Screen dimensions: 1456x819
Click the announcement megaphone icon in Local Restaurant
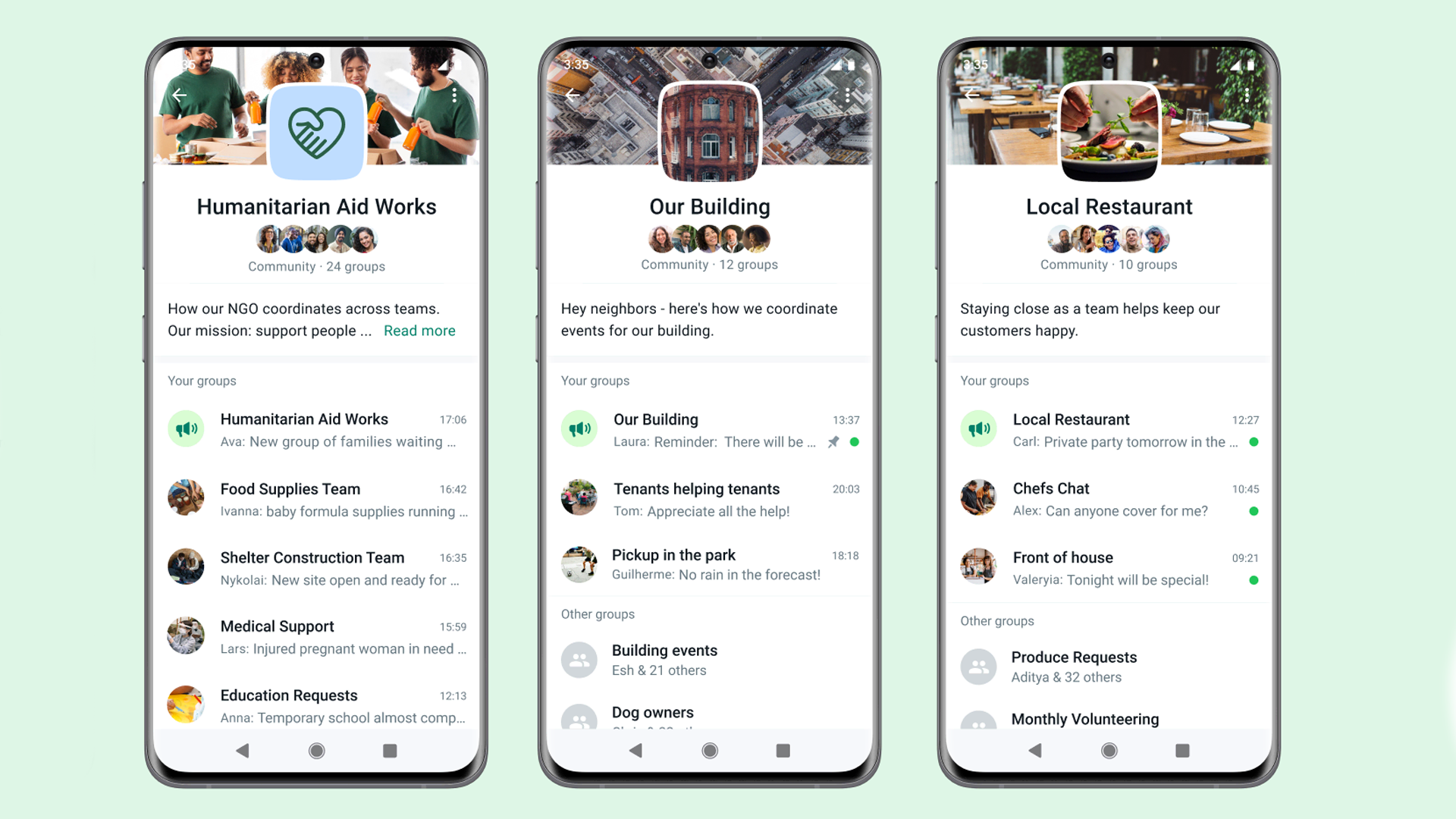click(978, 429)
